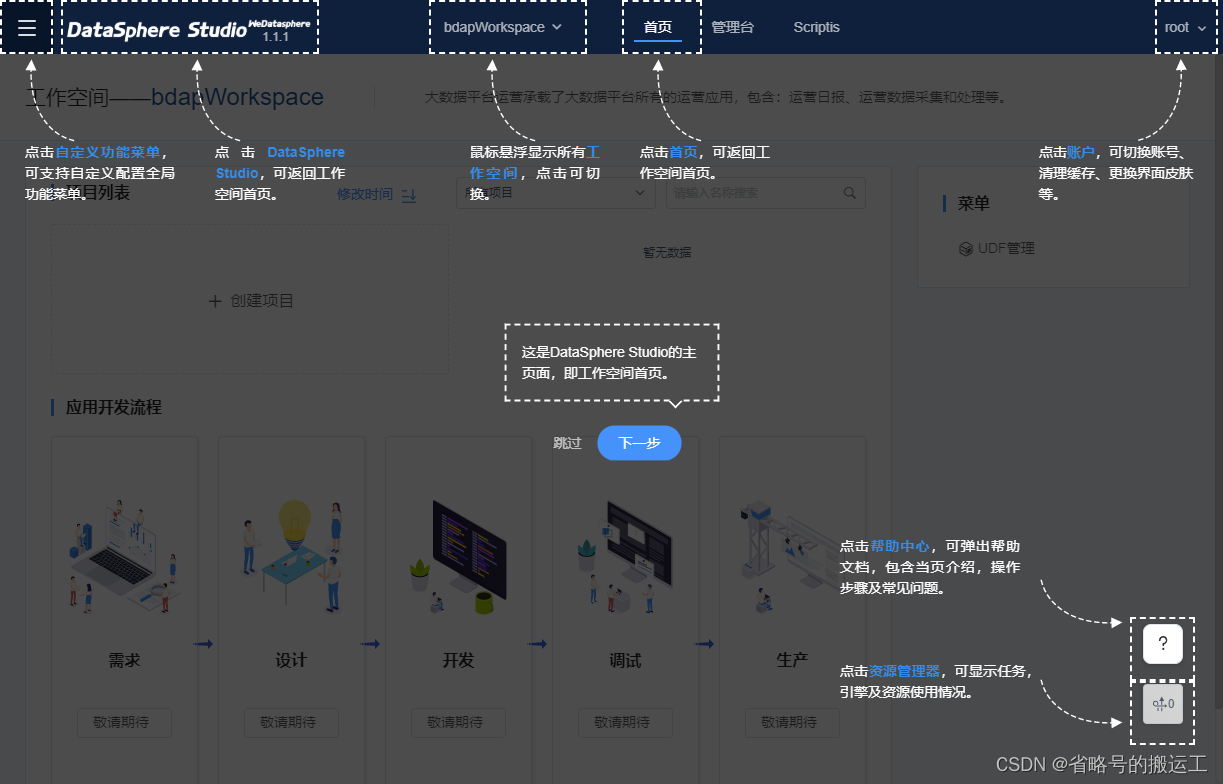Sort projects by 修改时间
The width and height of the screenshot is (1223, 784).
pyautogui.click(x=365, y=194)
